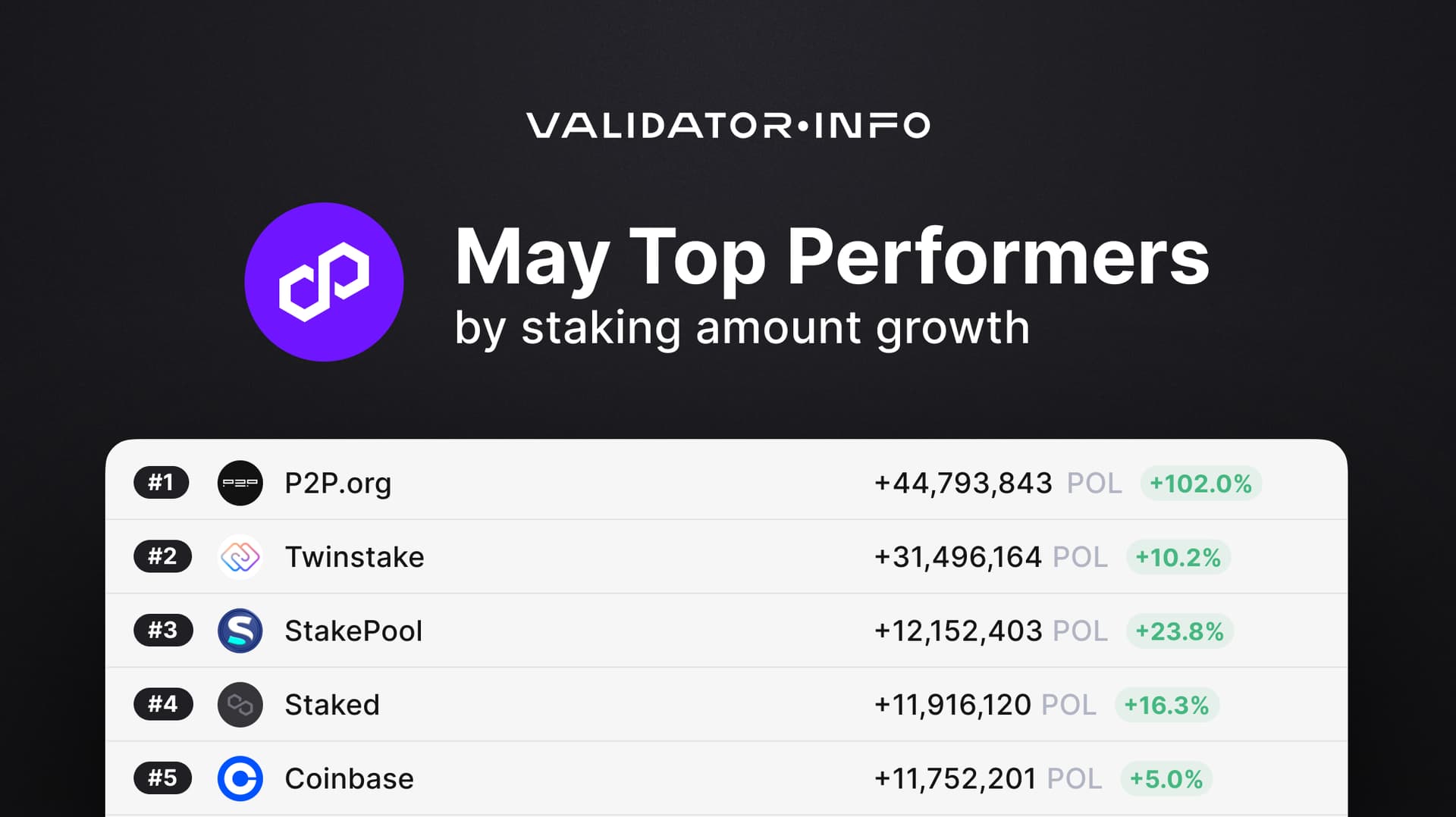This screenshot has height=817, width=1456.
Task: Click the Staked validator logo
Action: (x=240, y=705)
